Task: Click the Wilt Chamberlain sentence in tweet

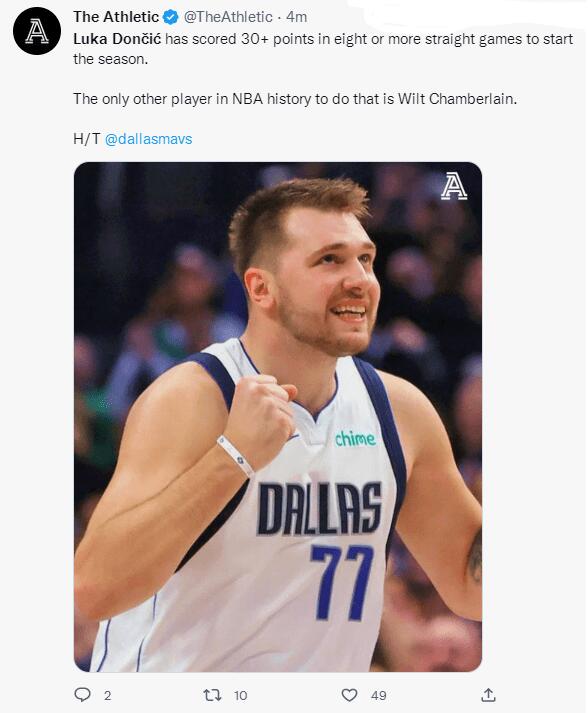Action: click(x=295, y=99)
